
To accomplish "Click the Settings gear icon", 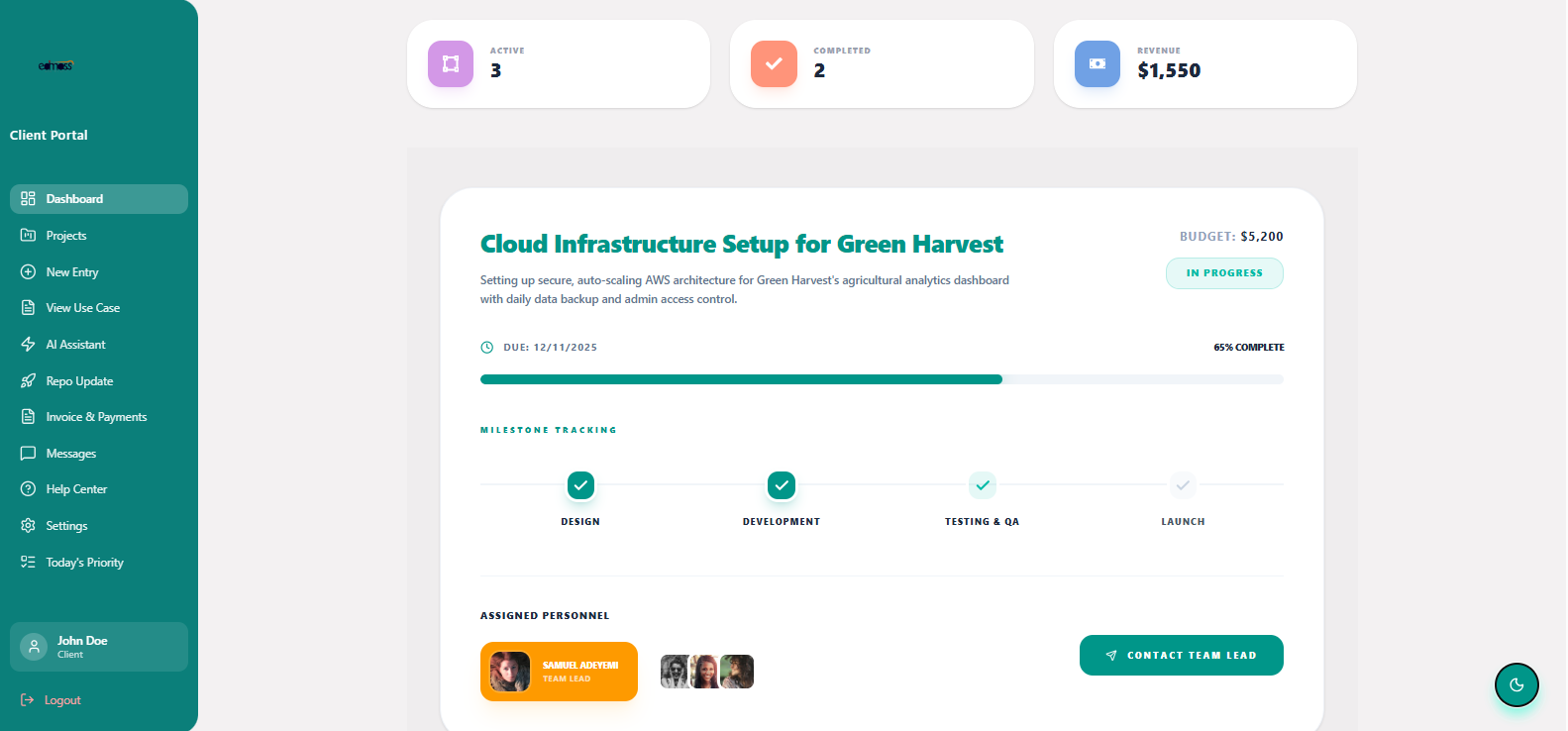I will pyautogui.click(x=28, y=525).
